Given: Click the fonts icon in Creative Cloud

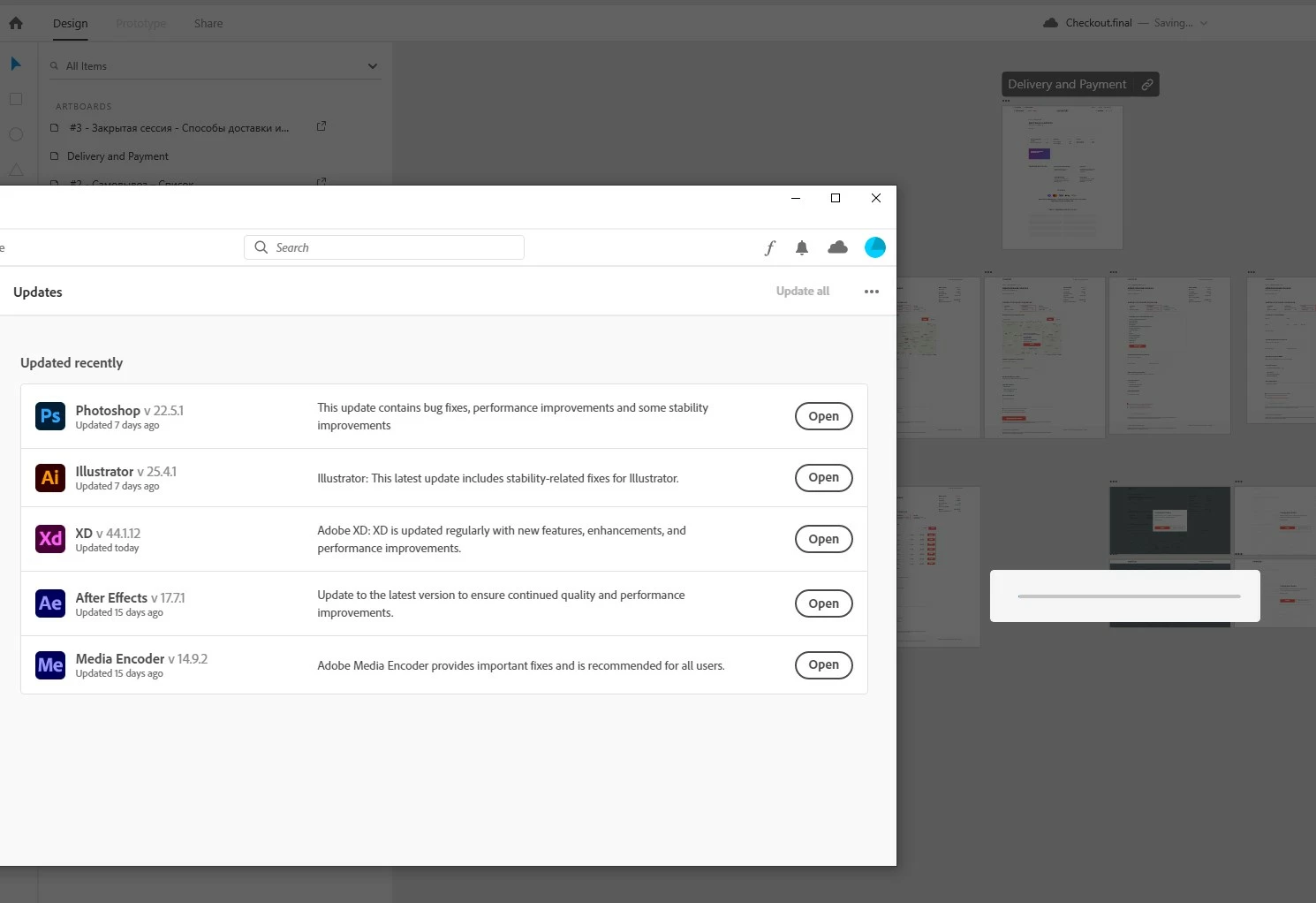Looking at the screenshot, I should click(x=770, y=248).
